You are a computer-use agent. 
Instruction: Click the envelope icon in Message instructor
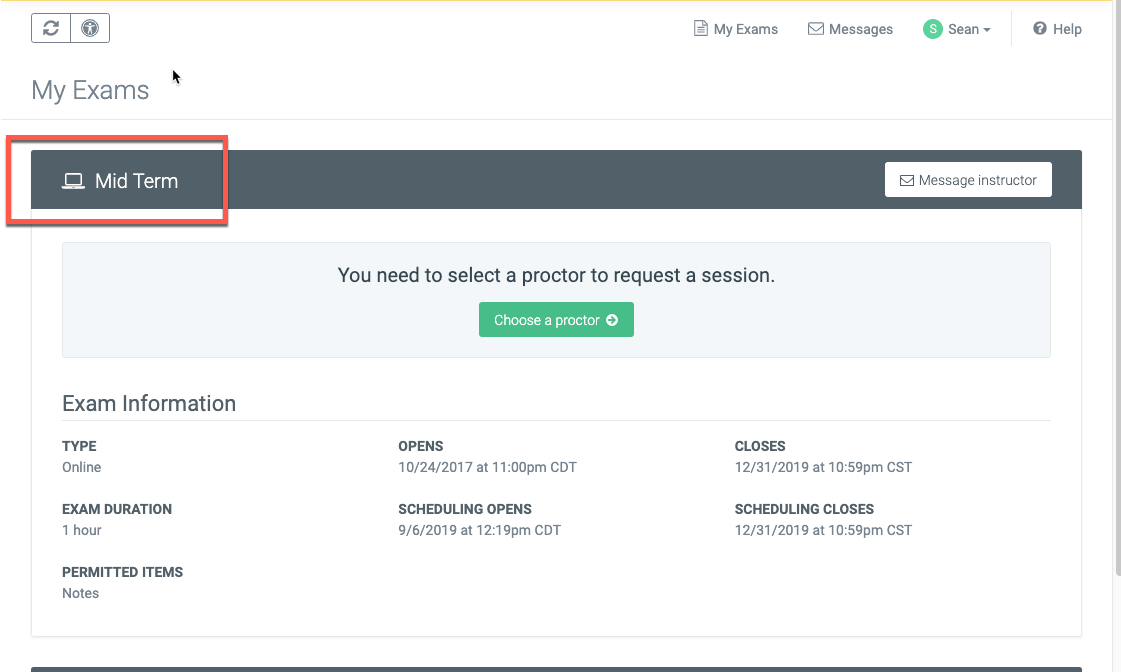point(907,181)
